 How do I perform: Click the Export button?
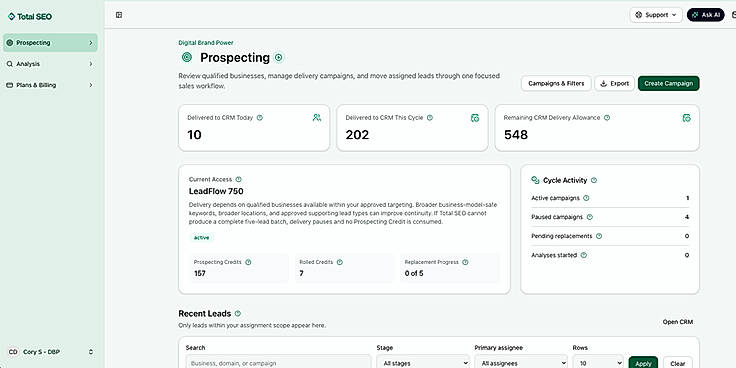(x=614, y=84)
